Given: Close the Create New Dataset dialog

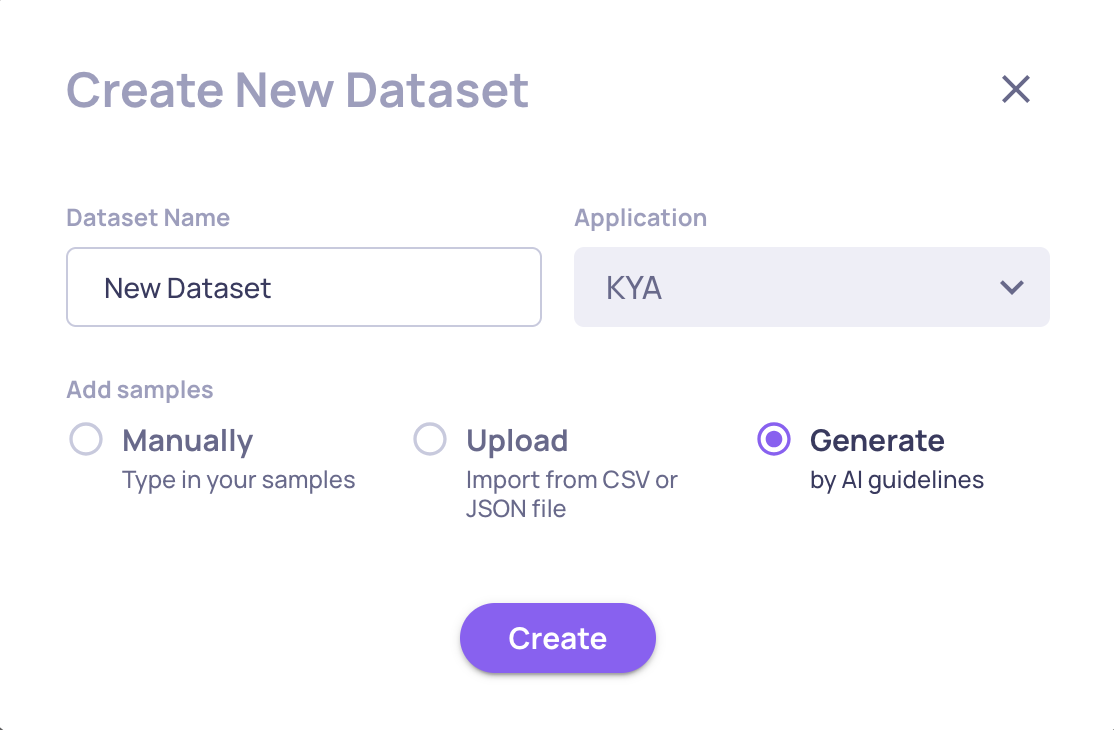Looking at the screenshot, I should pos(1015,90).
